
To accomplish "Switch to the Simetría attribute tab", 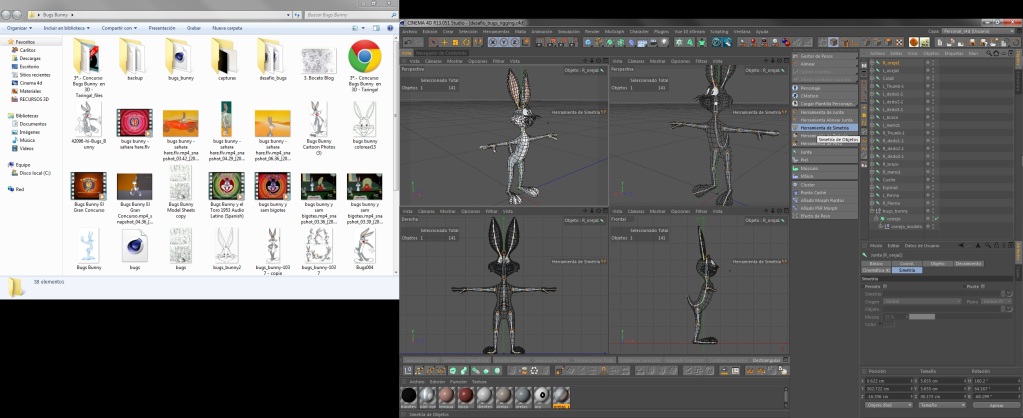I will (907, 270).
